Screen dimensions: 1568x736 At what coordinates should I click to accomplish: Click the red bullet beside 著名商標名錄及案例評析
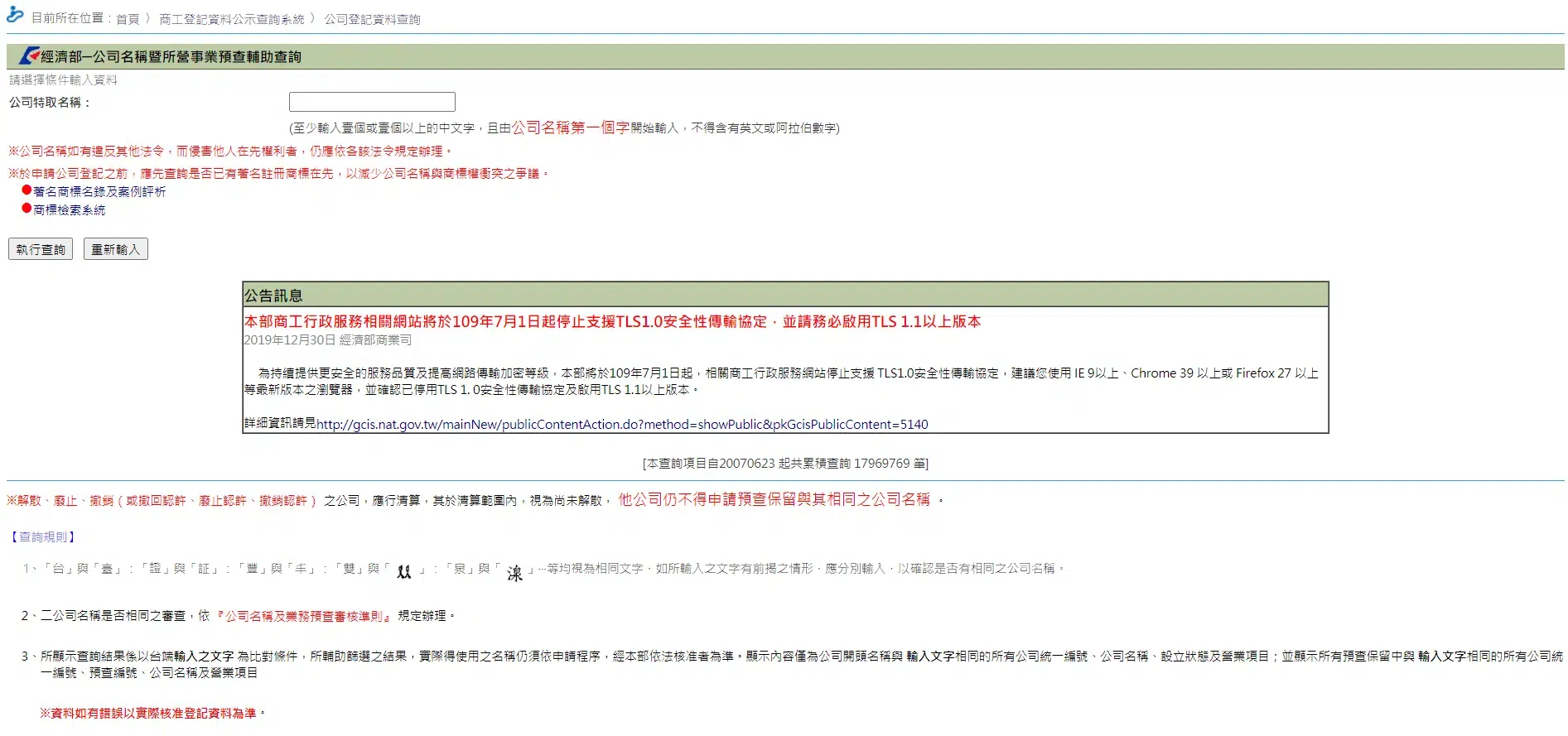(x=27, y=190)
